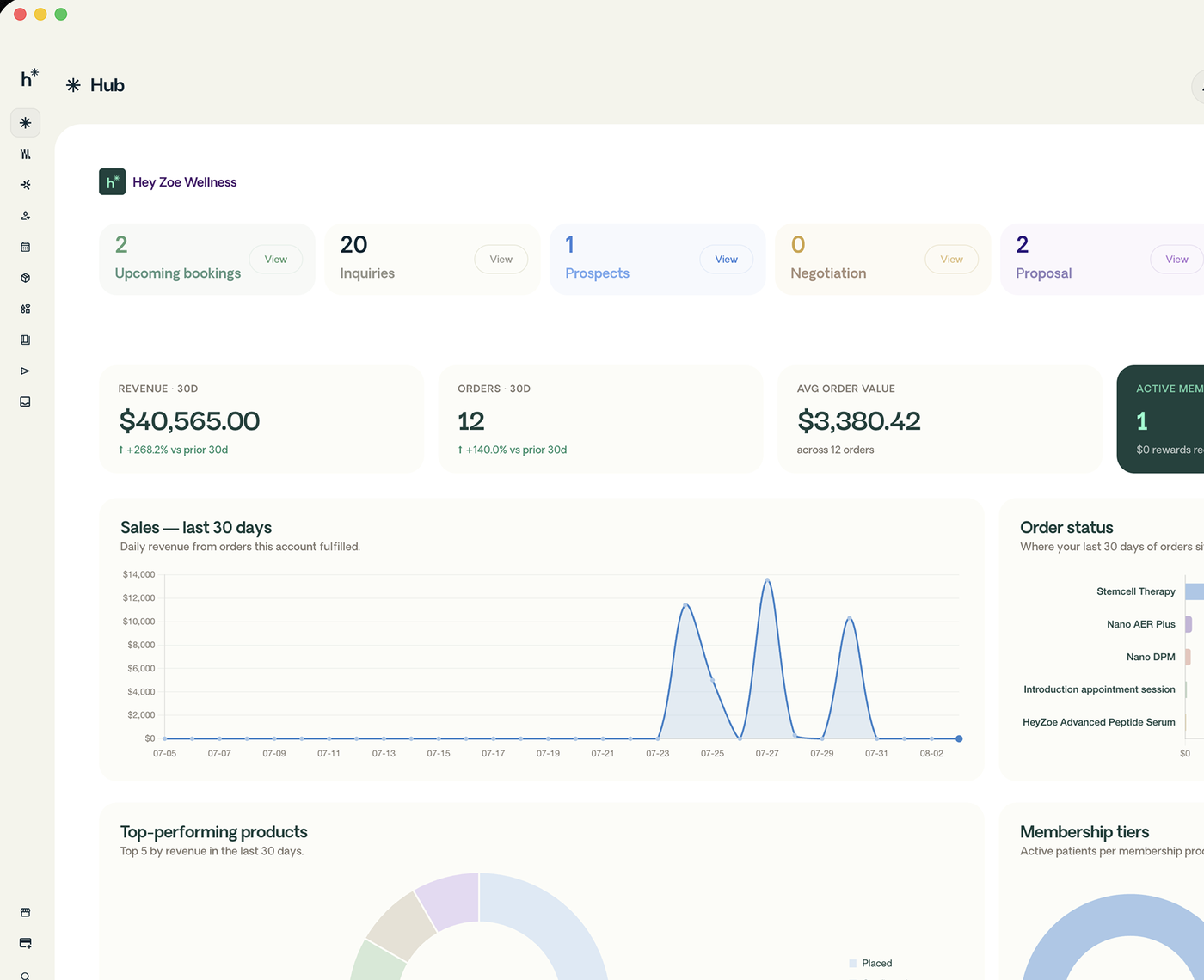Open the paper-plane send icon in sidebar

[25, 371]
